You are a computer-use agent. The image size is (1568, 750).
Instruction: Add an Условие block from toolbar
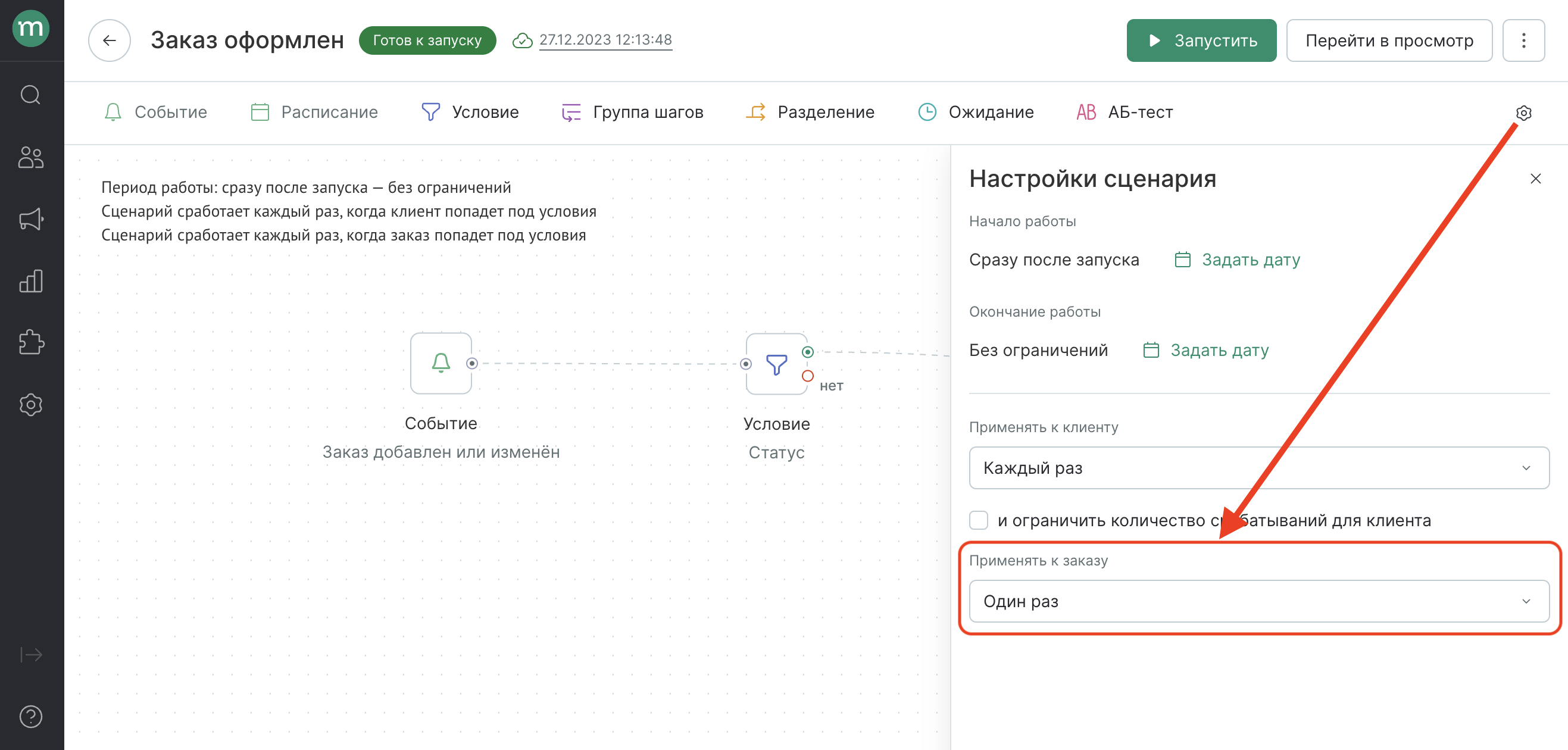470,112
